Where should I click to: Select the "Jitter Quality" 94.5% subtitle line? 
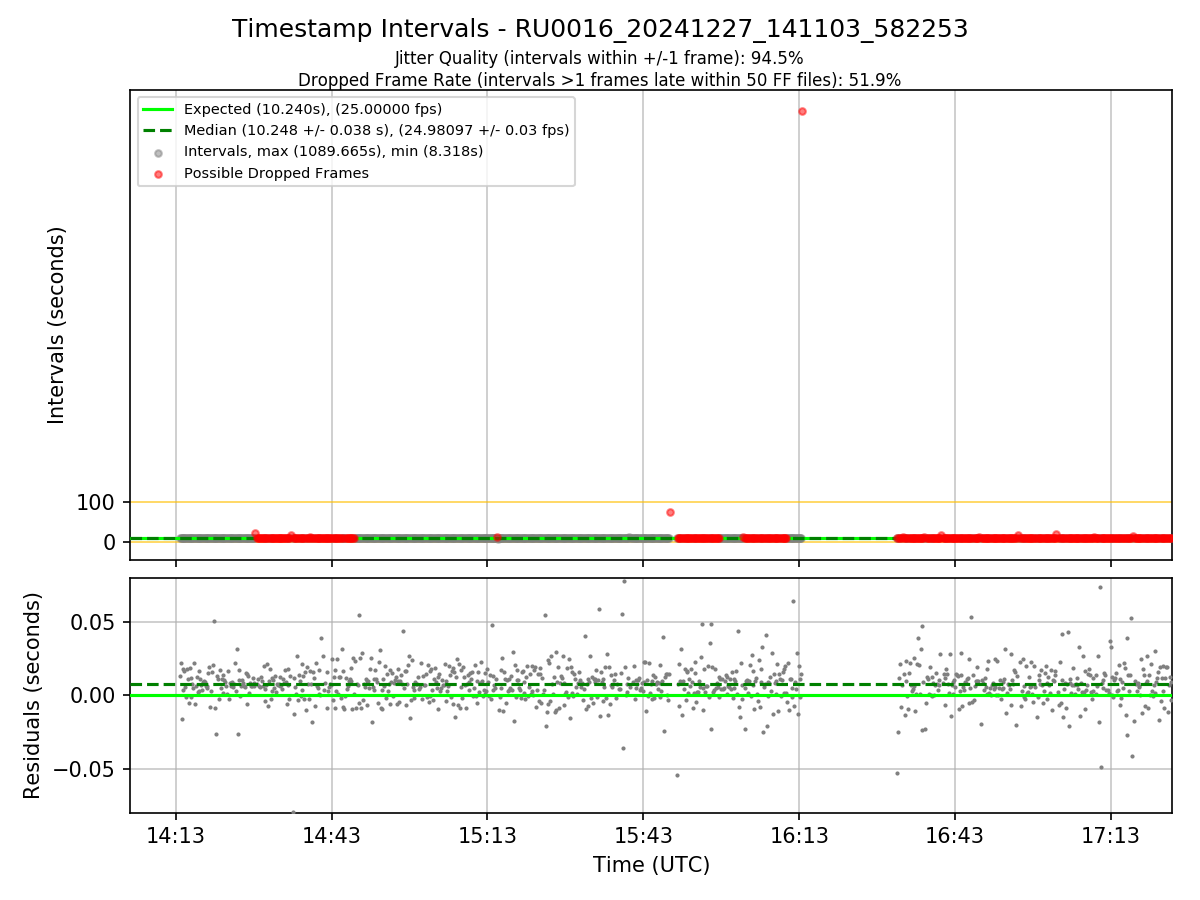pos(599,58)
